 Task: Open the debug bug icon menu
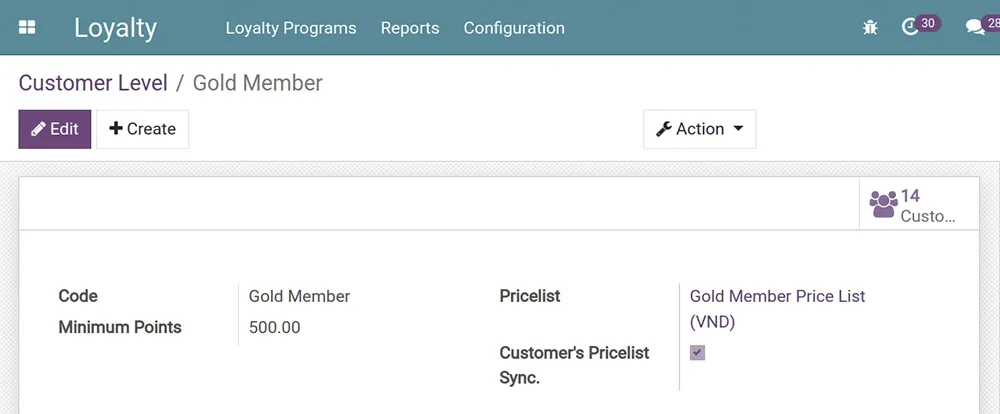tap(870, 28)
